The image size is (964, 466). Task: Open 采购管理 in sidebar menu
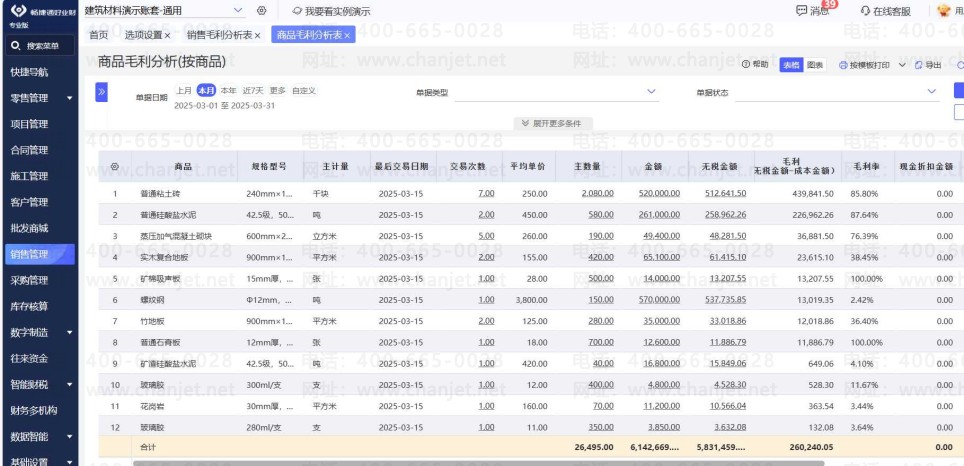coord(29,280)
